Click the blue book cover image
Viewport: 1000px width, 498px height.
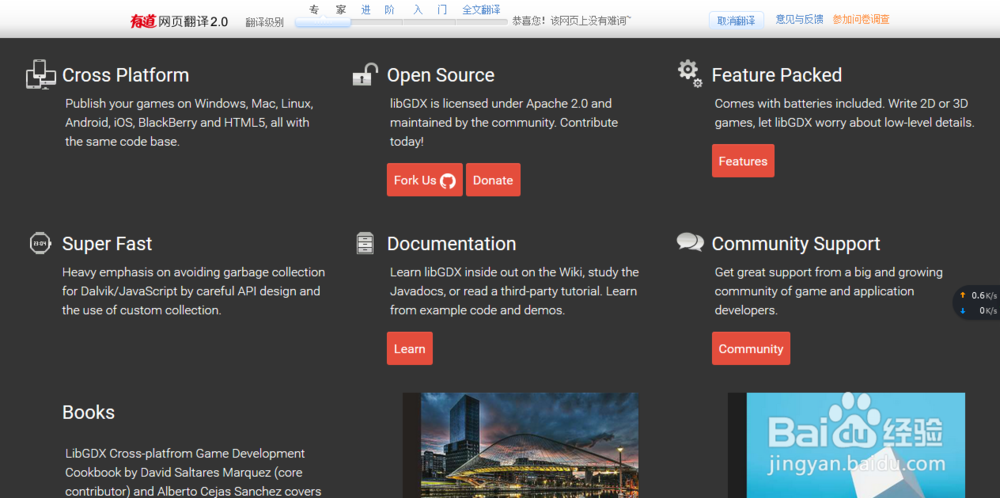[x=846, y=445]
